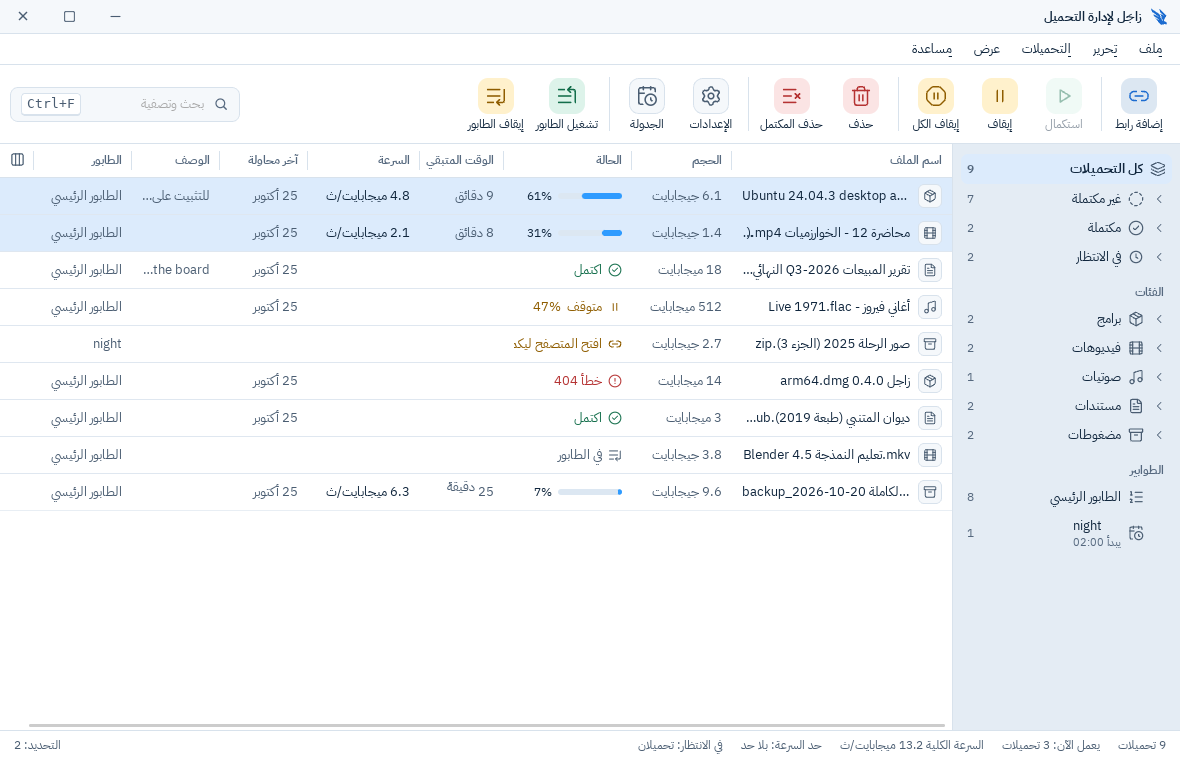Image resolution: width=1180 pixels, height=760 pixels.
Task: Click the Resume (استكمال) play icon
Action: coord(1064,96)
